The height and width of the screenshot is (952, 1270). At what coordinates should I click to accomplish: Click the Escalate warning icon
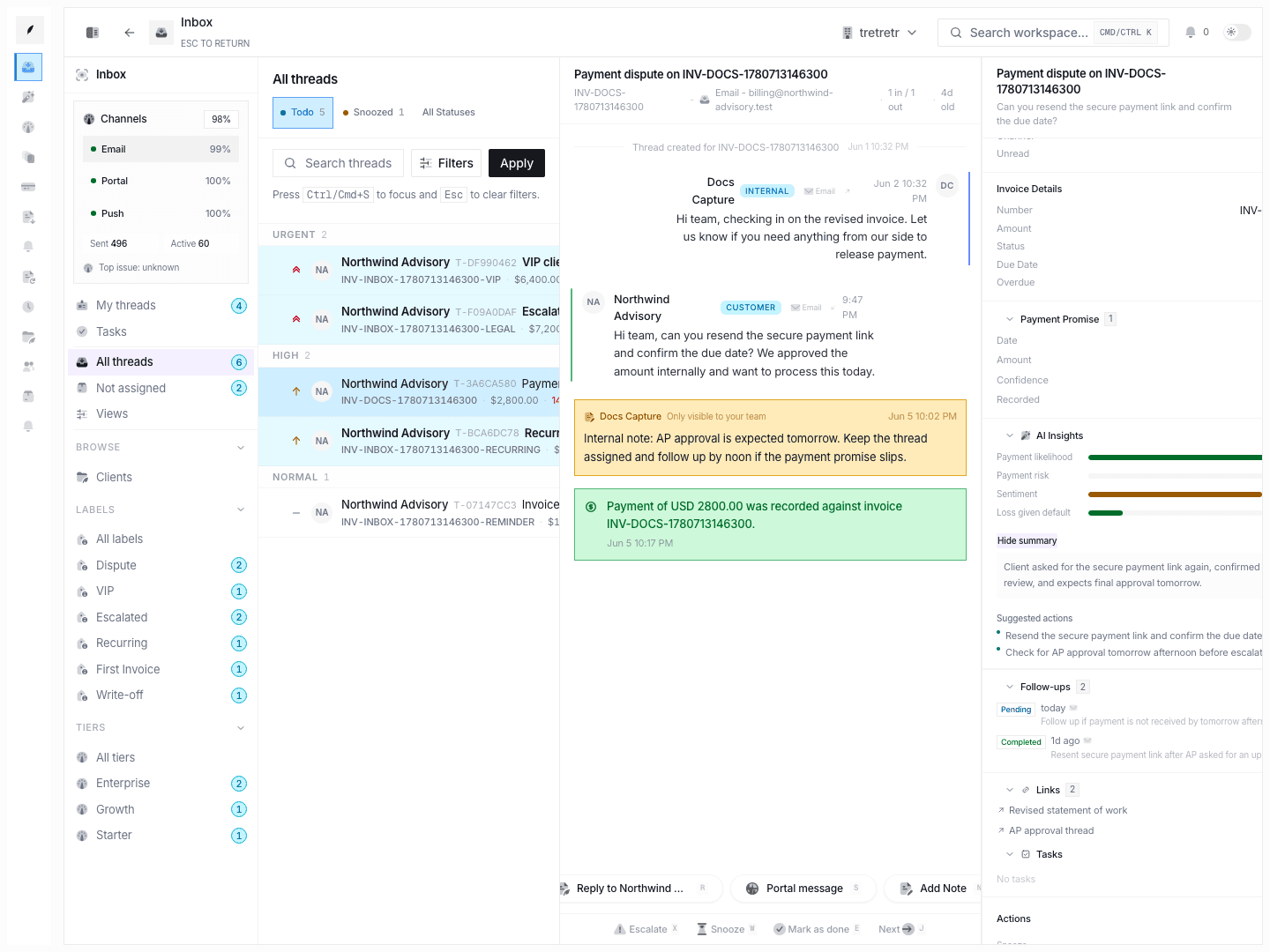click(x=620, y=929)
